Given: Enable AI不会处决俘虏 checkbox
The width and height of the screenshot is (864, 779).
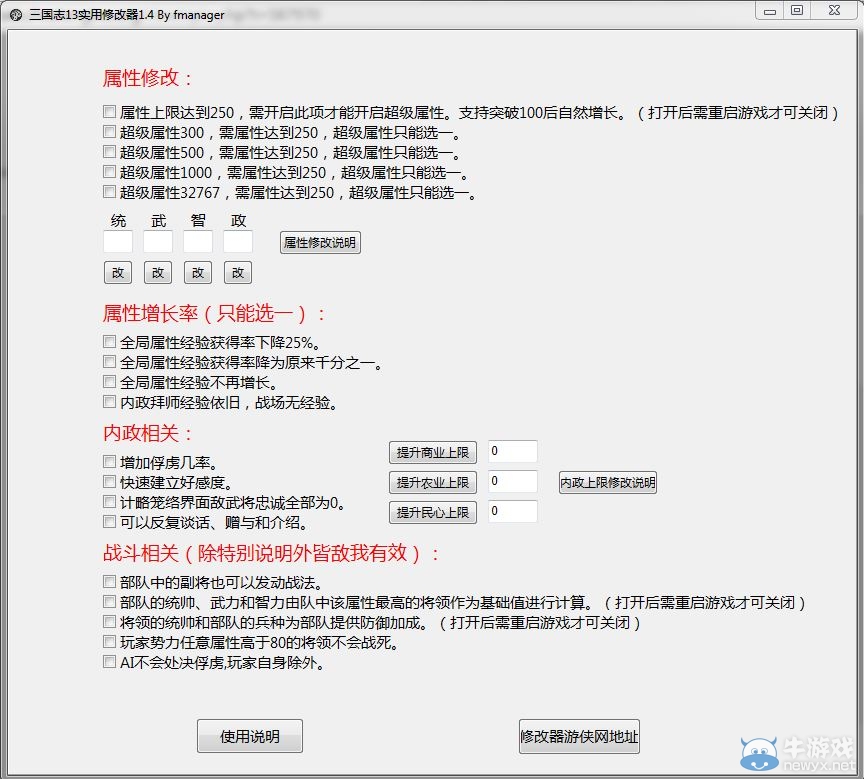Looking at the screenshot, I should pos(109,662).
